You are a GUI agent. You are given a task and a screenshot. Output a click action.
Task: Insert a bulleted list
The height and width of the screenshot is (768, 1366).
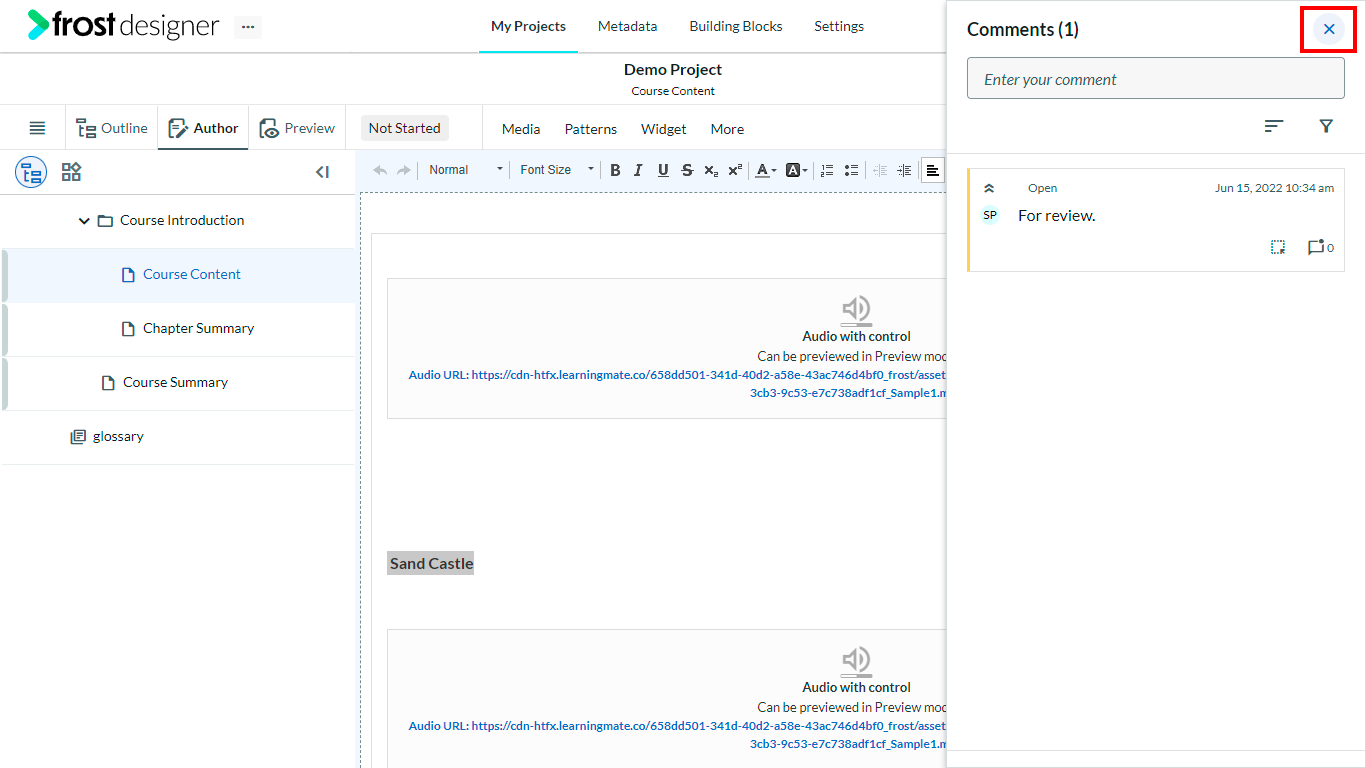click(851, 170)
